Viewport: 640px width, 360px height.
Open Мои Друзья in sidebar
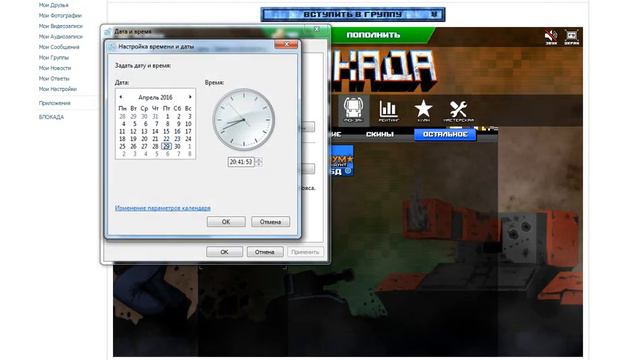click(x=53, y=5)
